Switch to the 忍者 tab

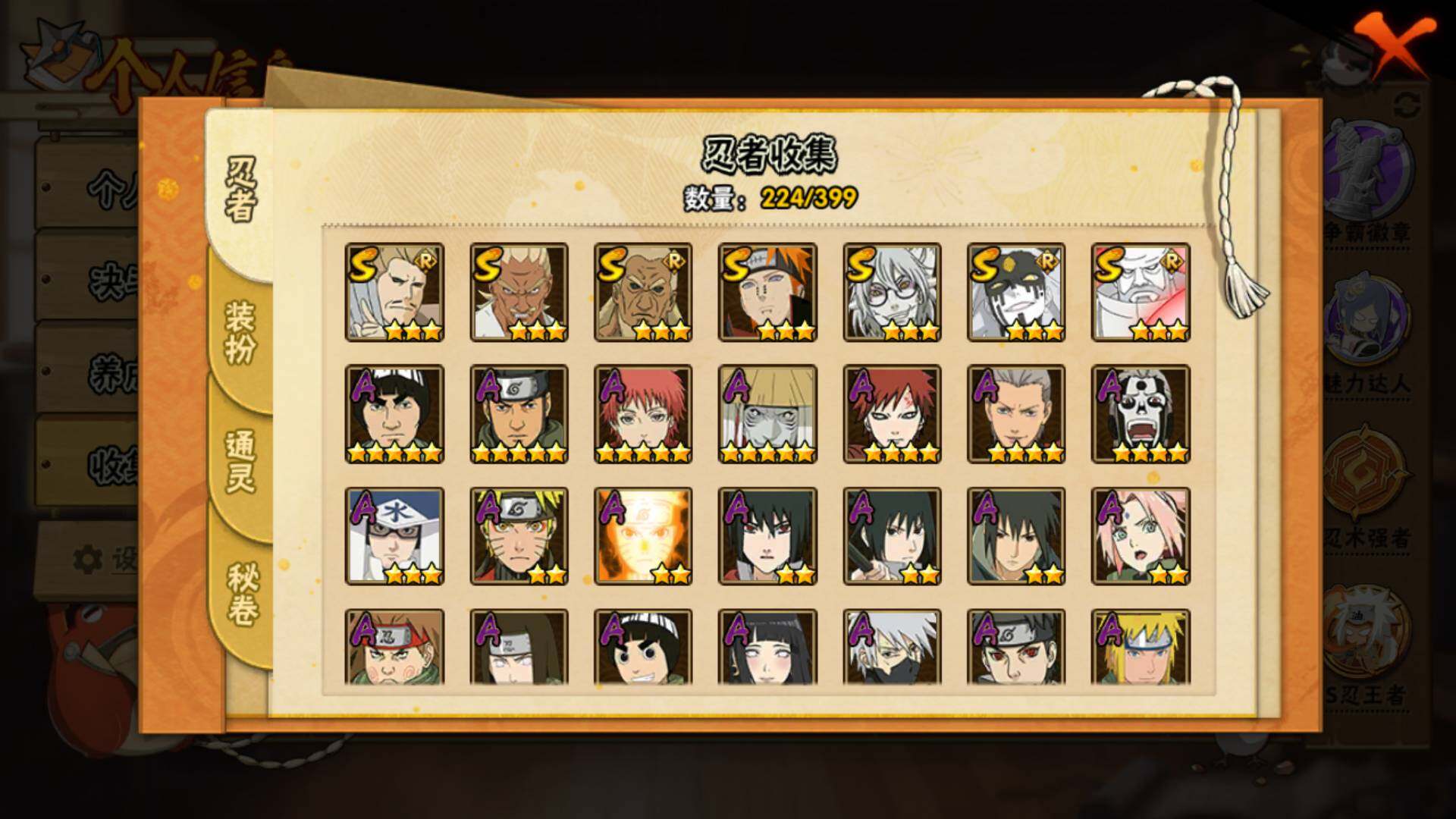pyautogui.click(x=241, y=190)
